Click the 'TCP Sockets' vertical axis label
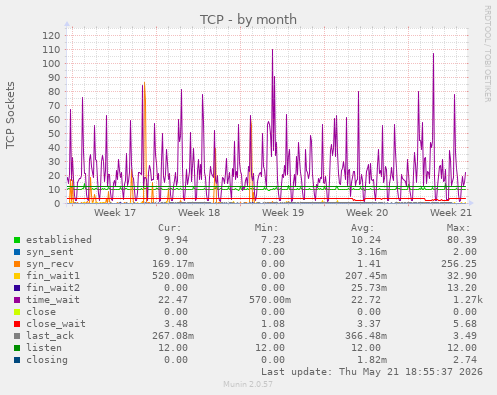497x395 pixels. 10,115
